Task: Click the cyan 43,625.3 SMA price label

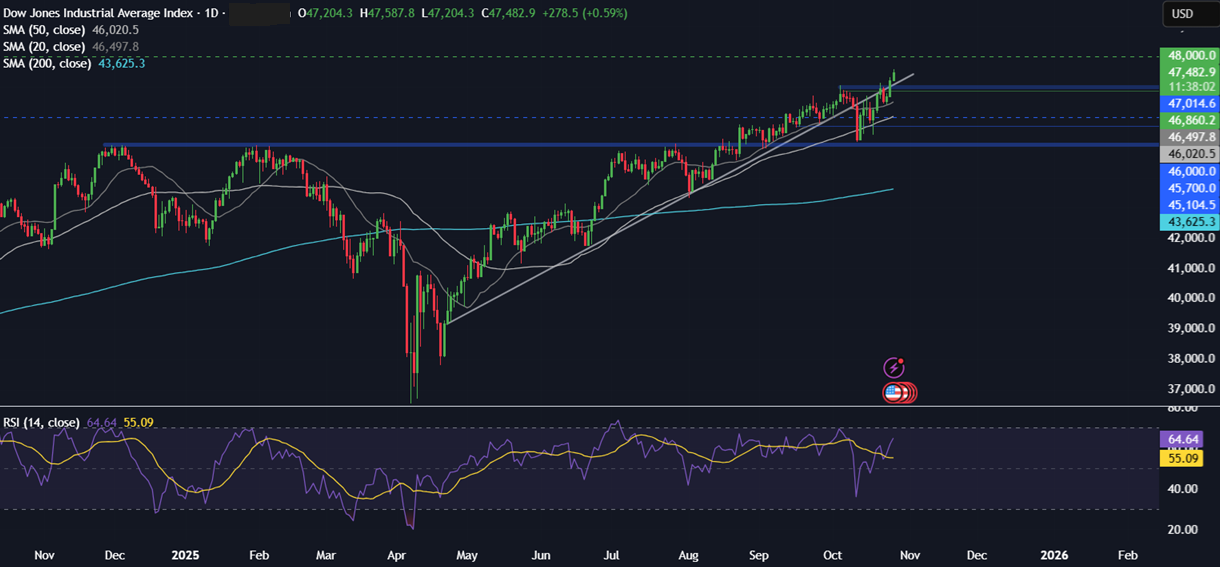Action: point(1187,221)
